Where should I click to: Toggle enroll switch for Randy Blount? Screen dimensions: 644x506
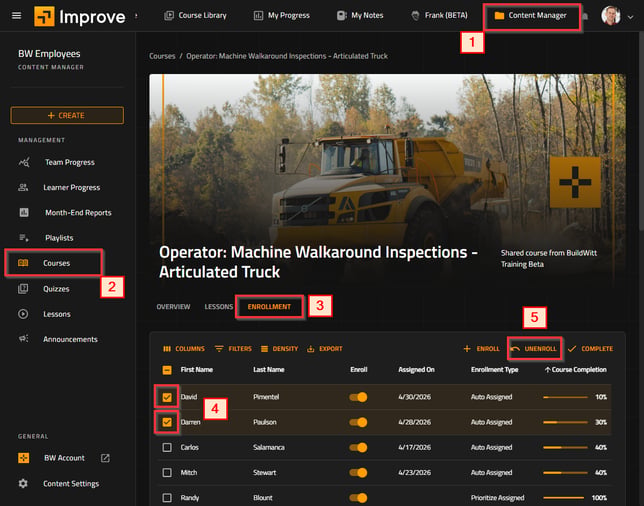[x=358, y=498]
